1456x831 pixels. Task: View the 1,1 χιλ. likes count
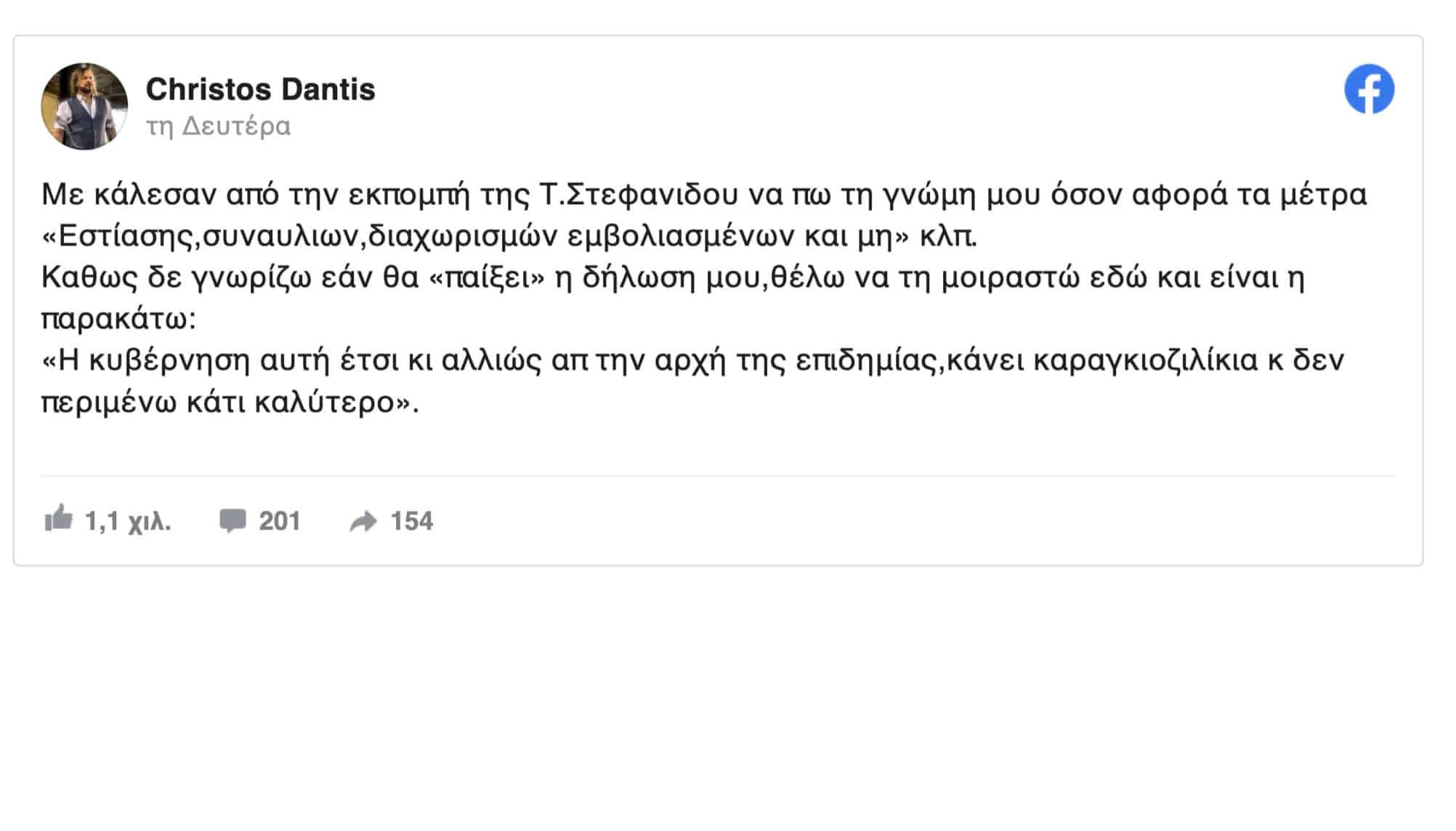coord(128,521)
